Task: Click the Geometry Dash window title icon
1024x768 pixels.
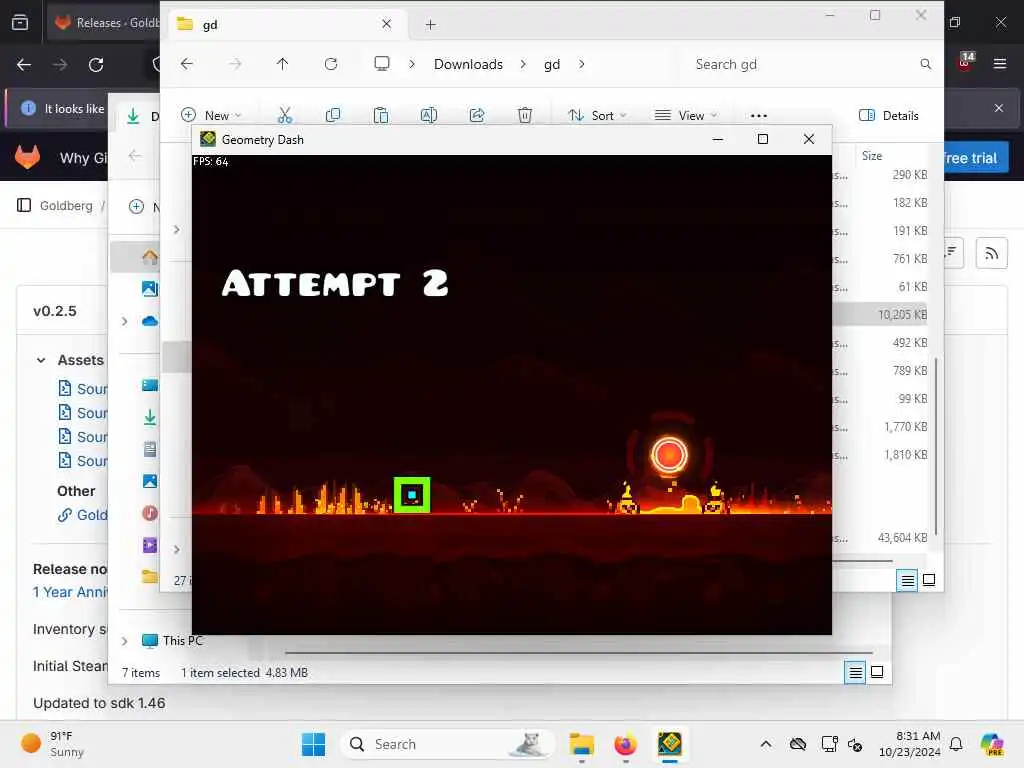Action: (208, 139)
